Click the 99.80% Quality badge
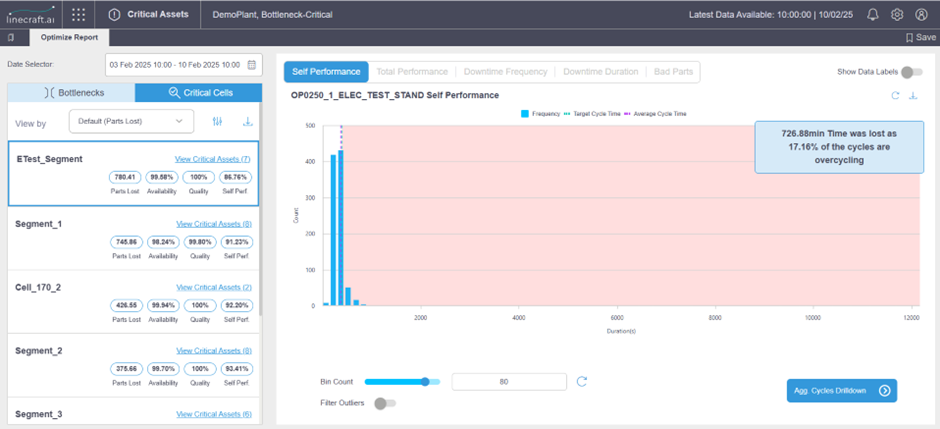 [200, 242]
